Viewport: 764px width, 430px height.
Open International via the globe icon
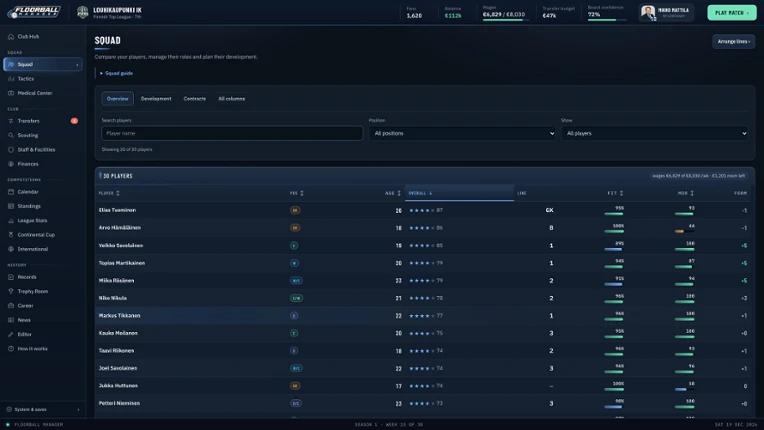point(11,249)
